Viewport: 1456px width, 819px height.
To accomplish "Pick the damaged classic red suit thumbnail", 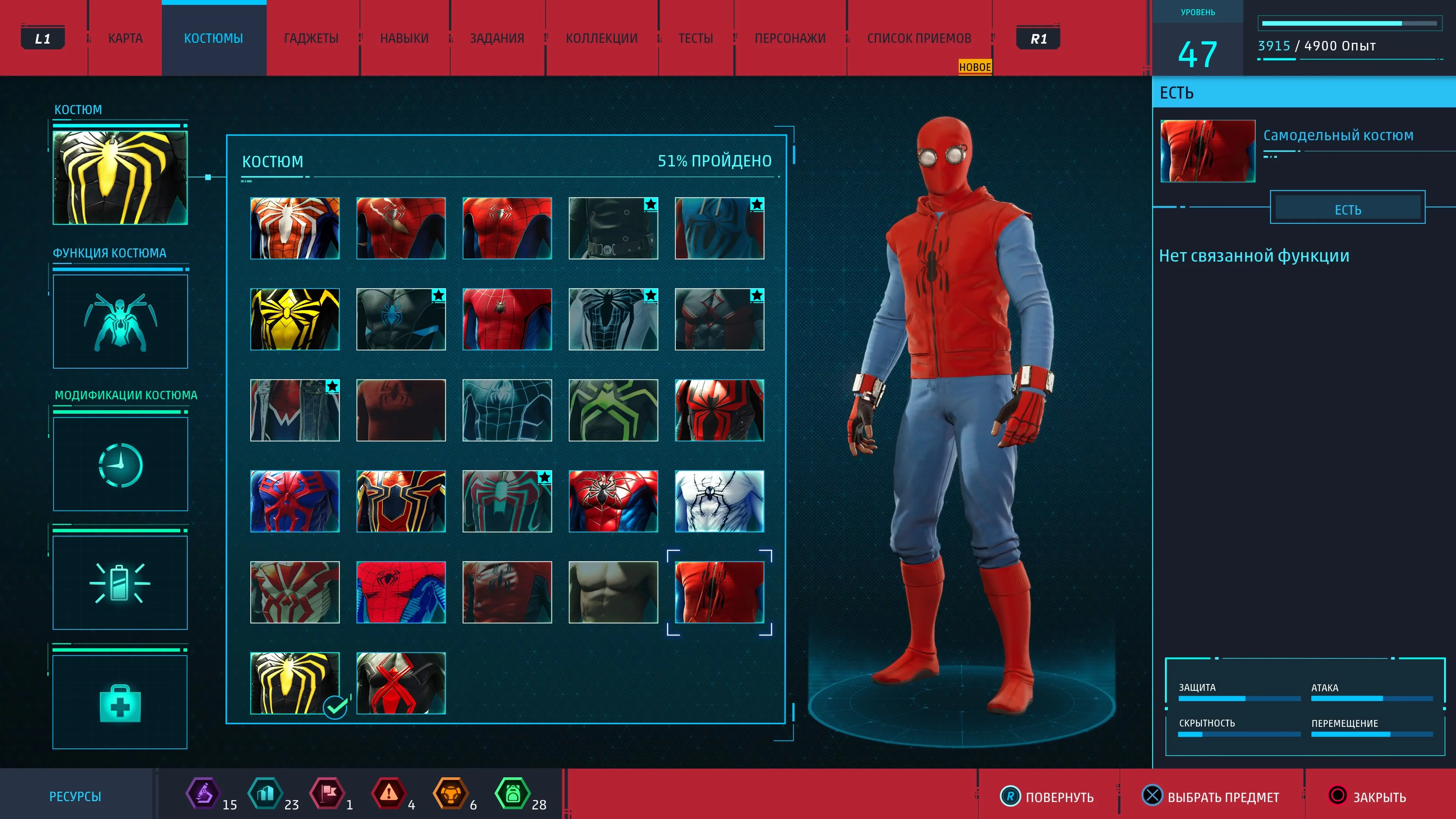I will [401, 228].
